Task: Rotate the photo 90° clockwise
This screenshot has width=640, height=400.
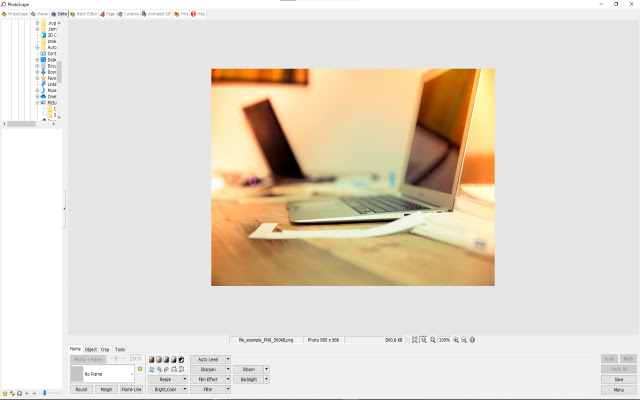Action: coord(166,369)
